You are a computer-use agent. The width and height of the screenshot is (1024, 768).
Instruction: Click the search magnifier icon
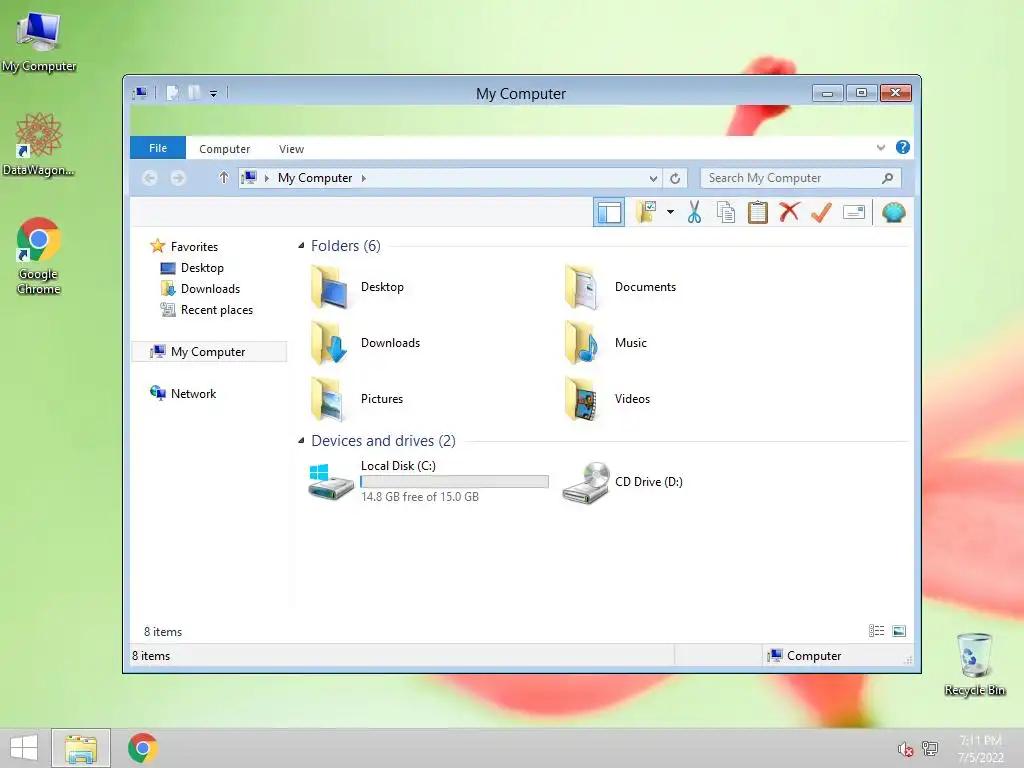887,178
